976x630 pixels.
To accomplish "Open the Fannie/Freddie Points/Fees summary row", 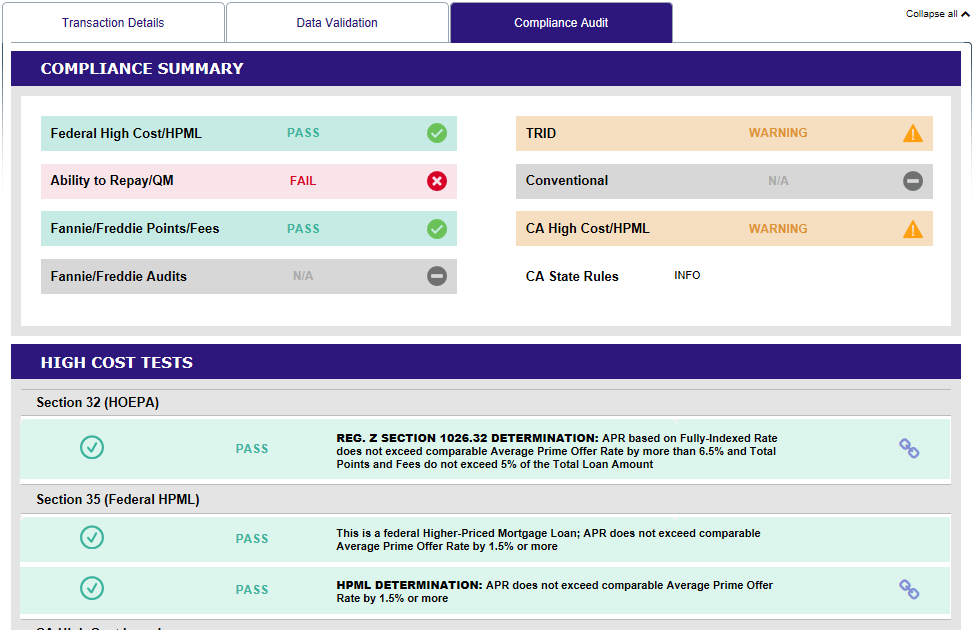I will click(x=249, y=228).
